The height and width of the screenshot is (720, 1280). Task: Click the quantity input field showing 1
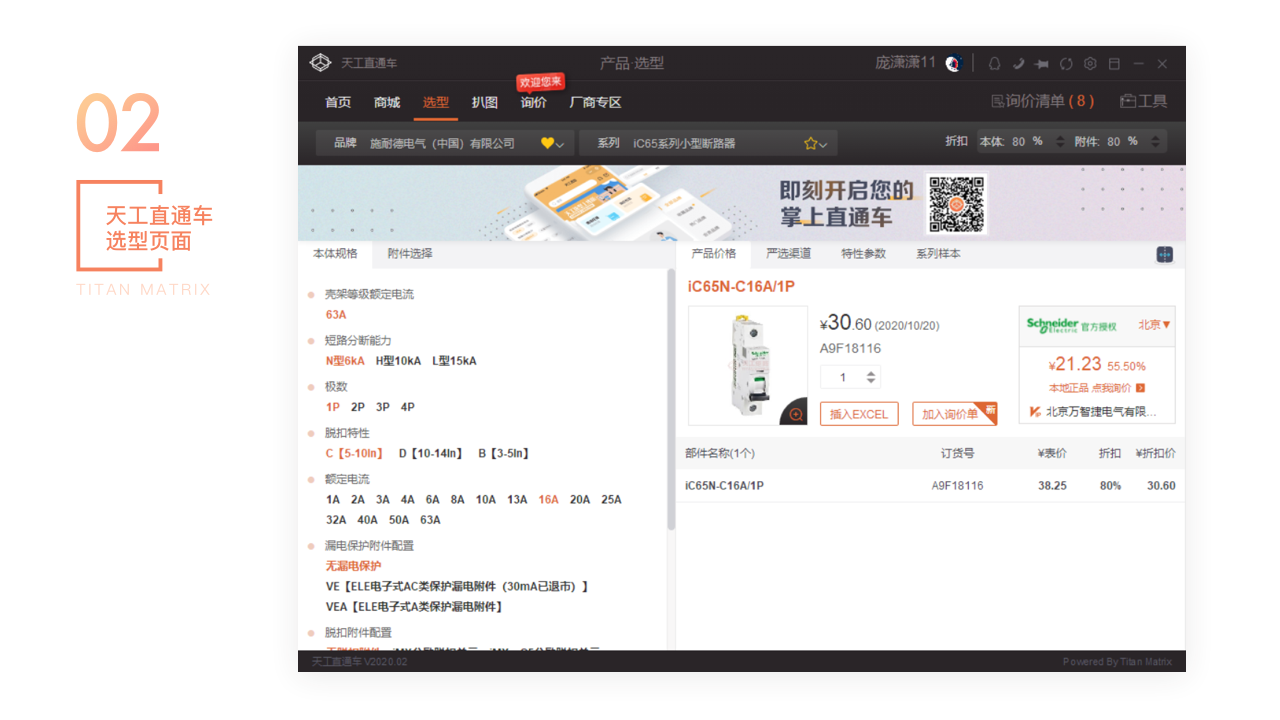pyautogui.click(x=842, y=377)
